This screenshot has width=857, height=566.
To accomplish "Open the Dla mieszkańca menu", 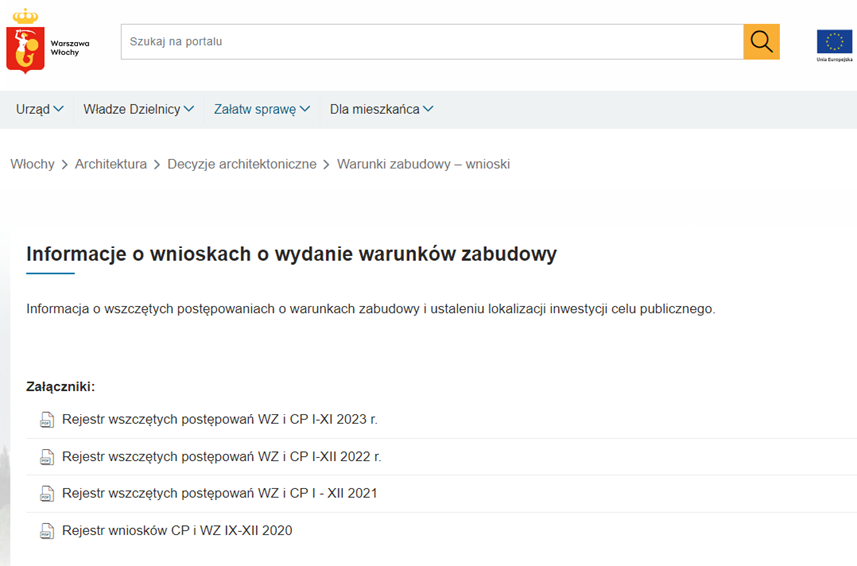I will (x=381, y=109).
